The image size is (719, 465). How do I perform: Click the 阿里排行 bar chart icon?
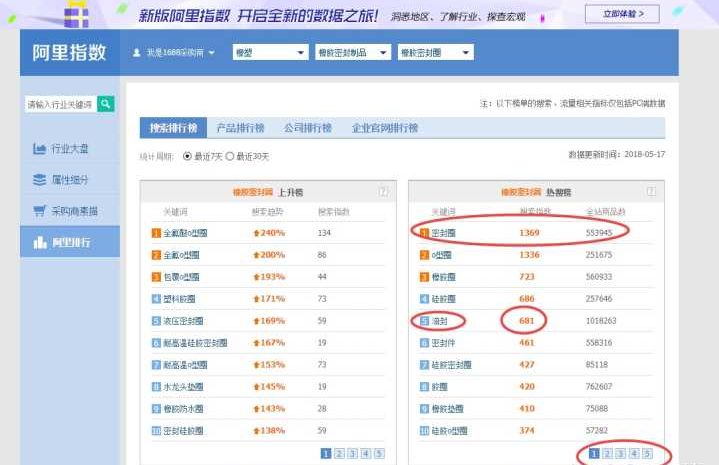(x=40, y=242)
